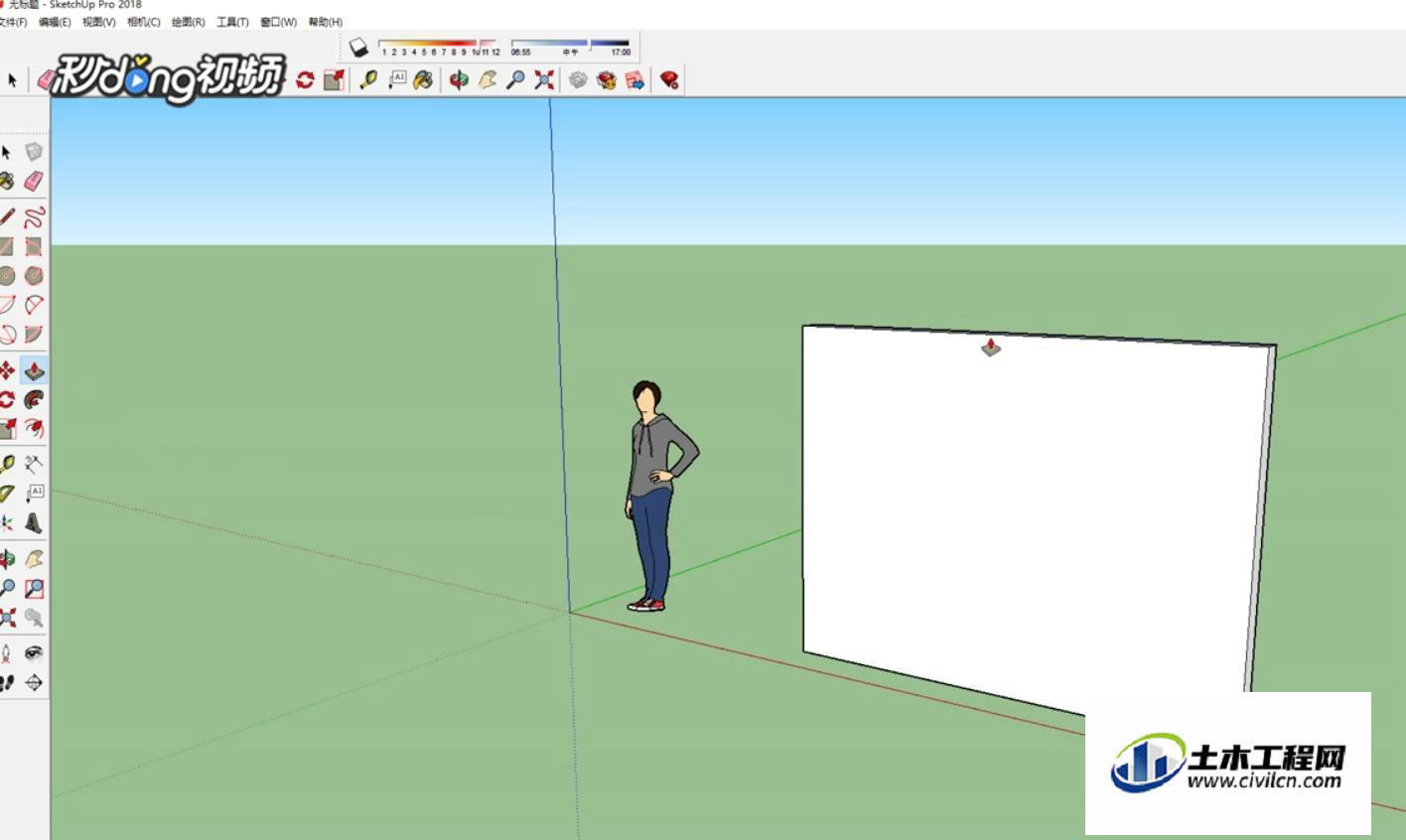Screen dimensions: 1406x840
Task: Click the Scale tool in the top toolbar
Action: point(334,80)
